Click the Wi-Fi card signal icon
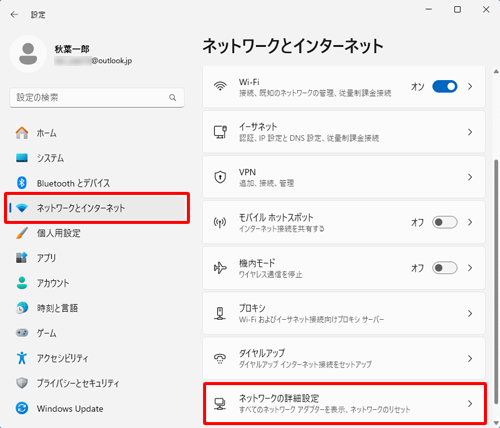500x428 pixels. (x=220, y=86)
